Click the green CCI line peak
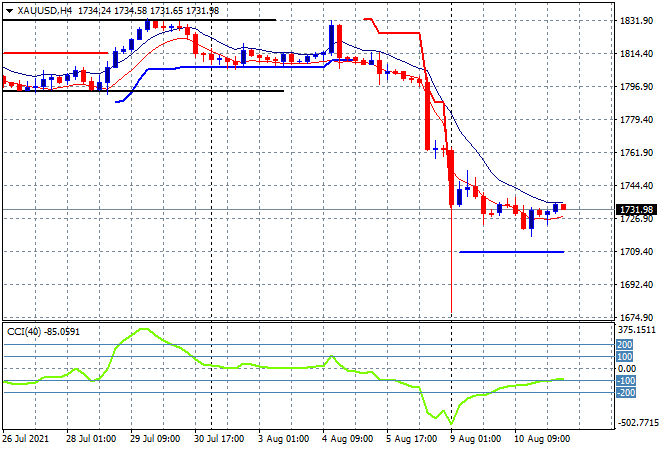The height and width of the screenshot is (450, 660). point(145,329)
